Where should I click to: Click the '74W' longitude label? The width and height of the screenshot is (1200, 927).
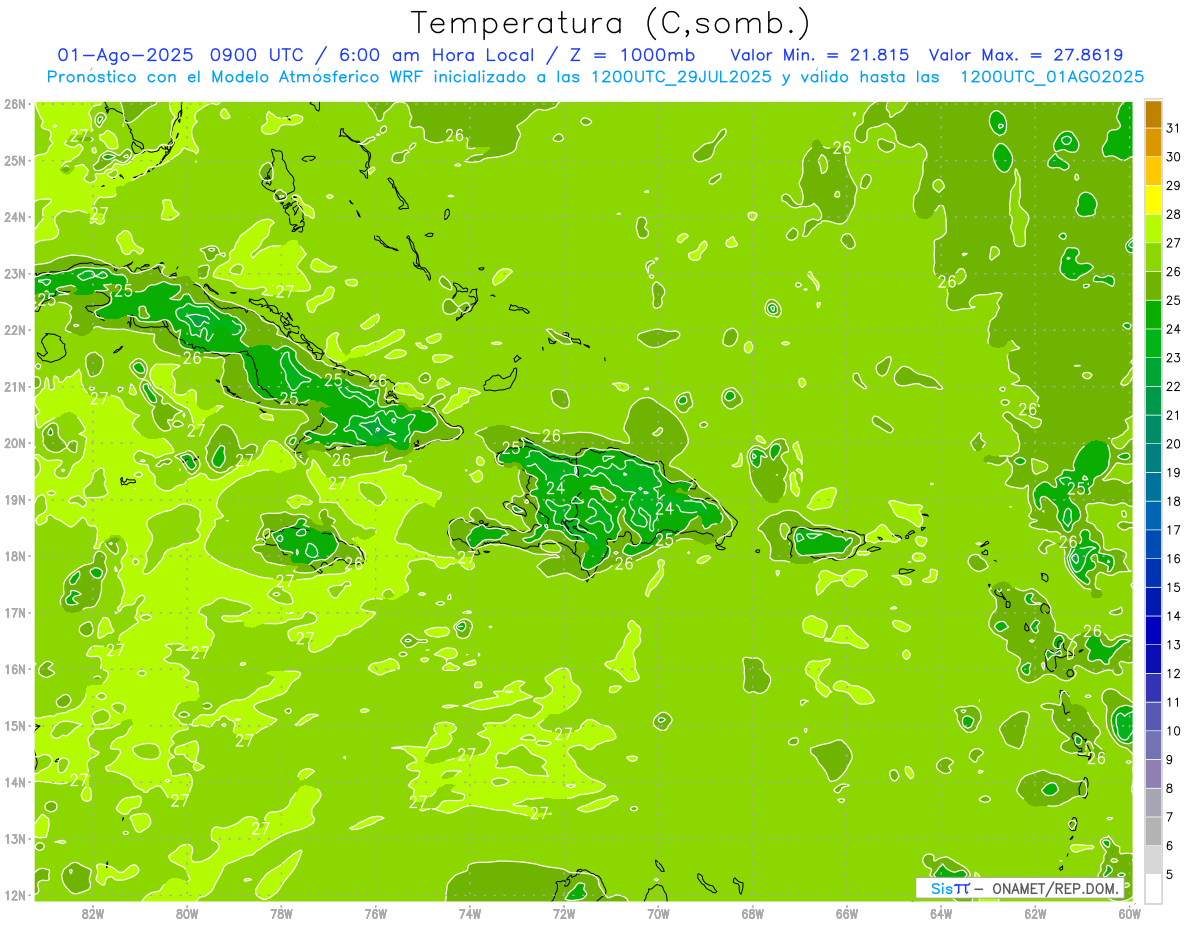point(470,913)
